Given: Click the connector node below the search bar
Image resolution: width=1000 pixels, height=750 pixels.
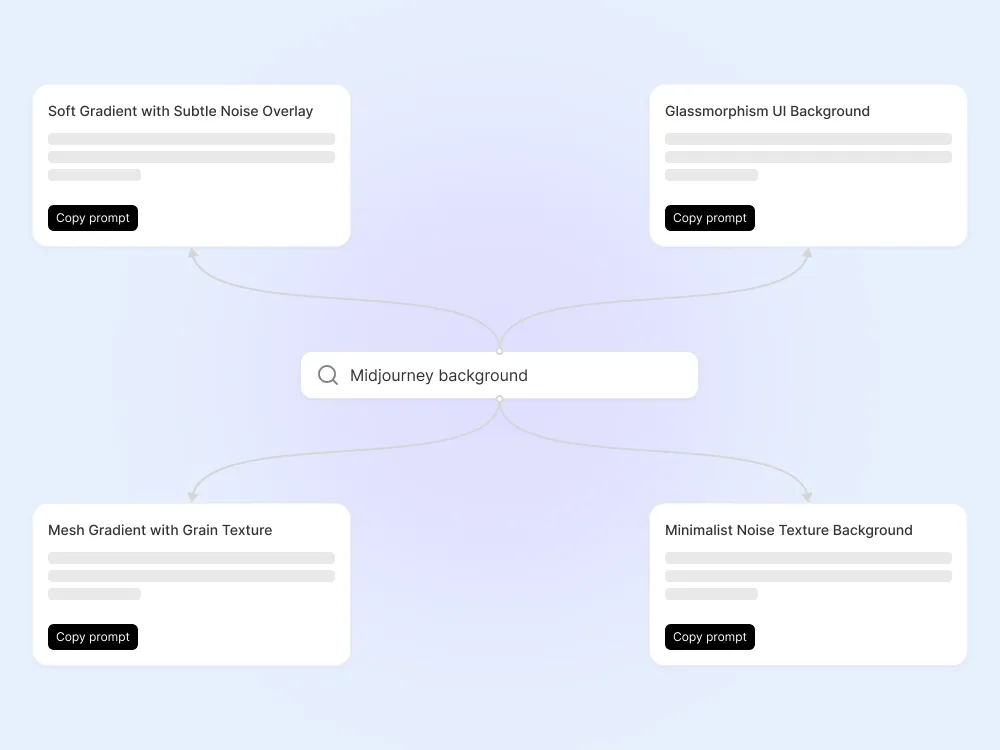Looking at the screenshot, I should pos(499,399).
